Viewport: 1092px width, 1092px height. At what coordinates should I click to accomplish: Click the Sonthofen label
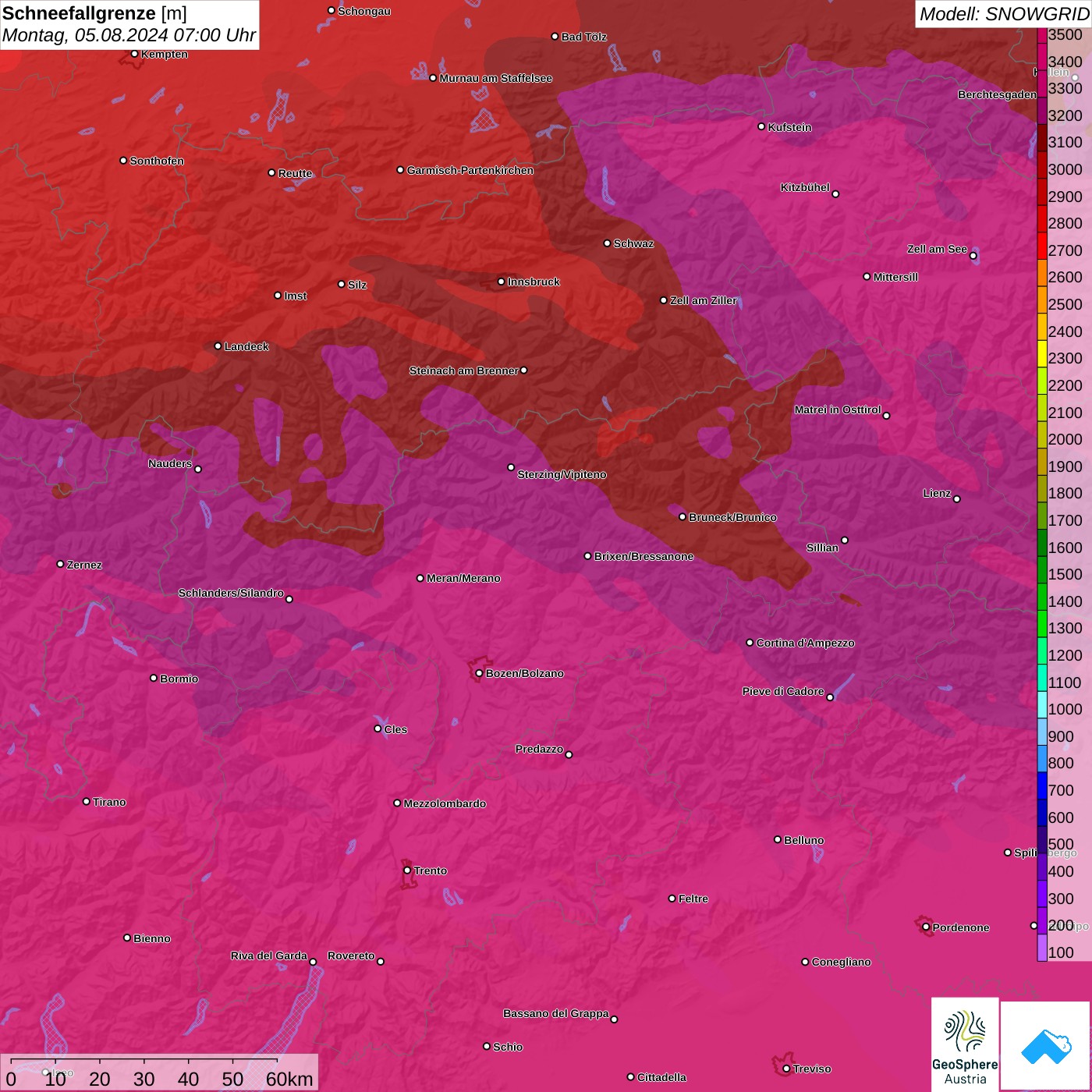(x=157, y=161)
